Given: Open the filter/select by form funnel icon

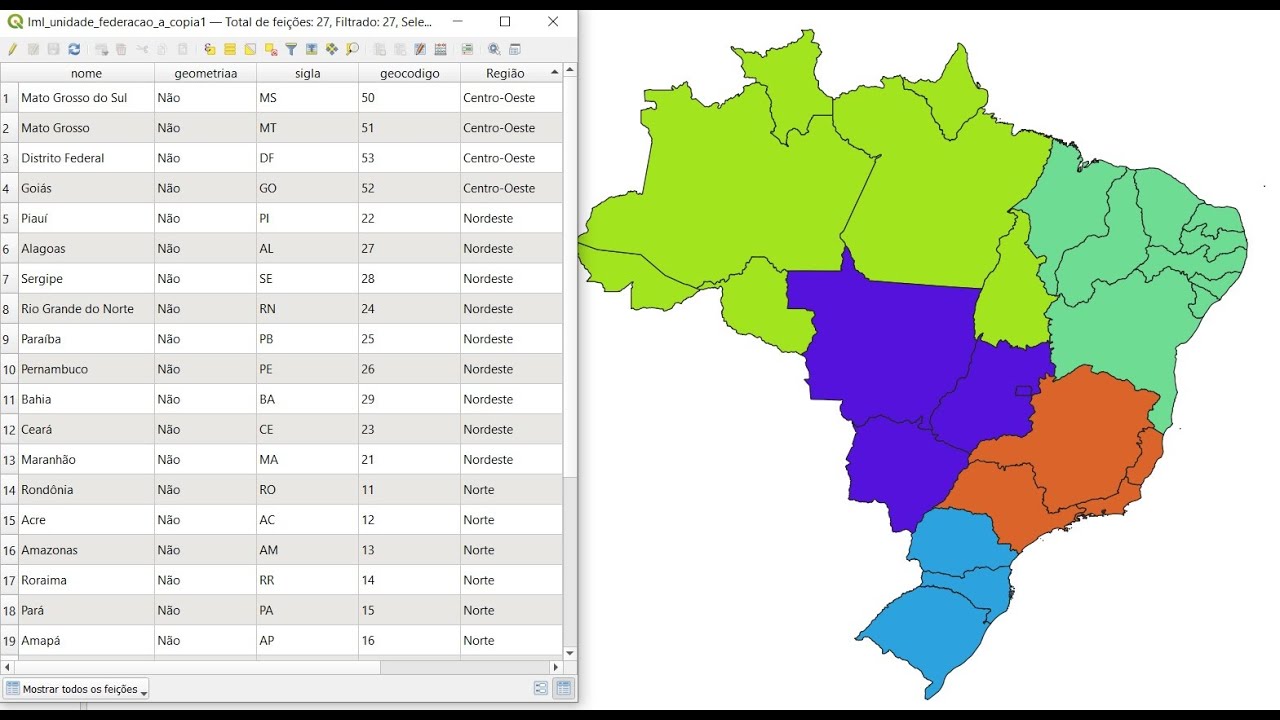Looking at the screenshot, I should point(291,49).
